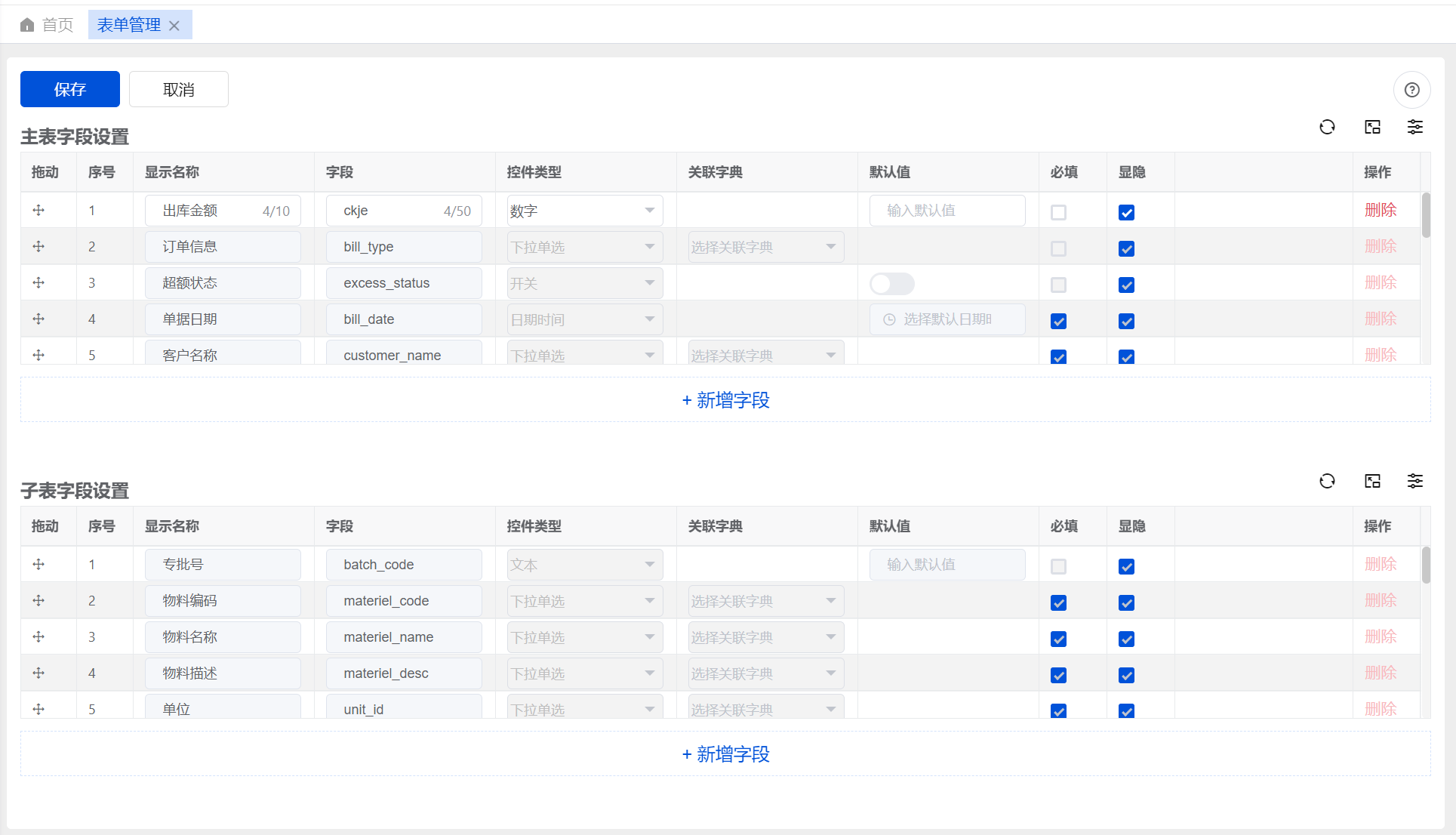This screenshot has height=835, width=1456.
Task: Open related dictionary dropdown for 客户名称
Action: pyautogui.click(x=766, y=353)
